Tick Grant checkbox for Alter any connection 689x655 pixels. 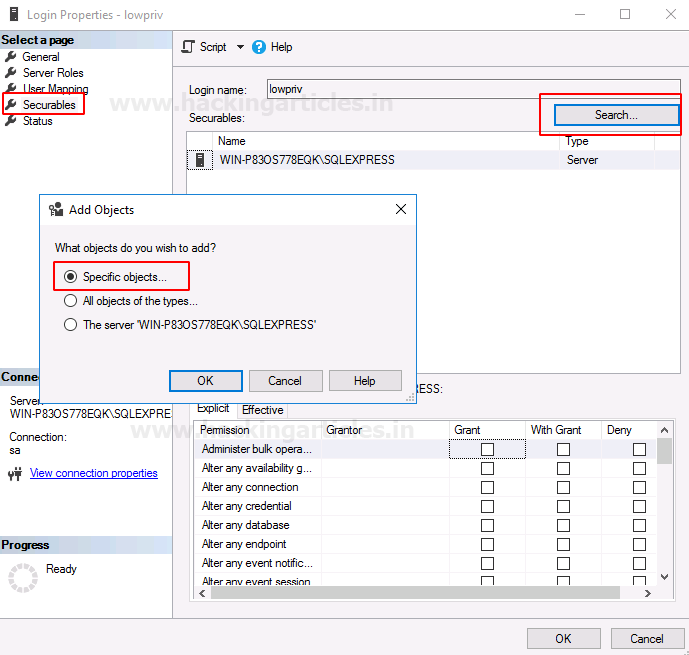pos(487,488)
